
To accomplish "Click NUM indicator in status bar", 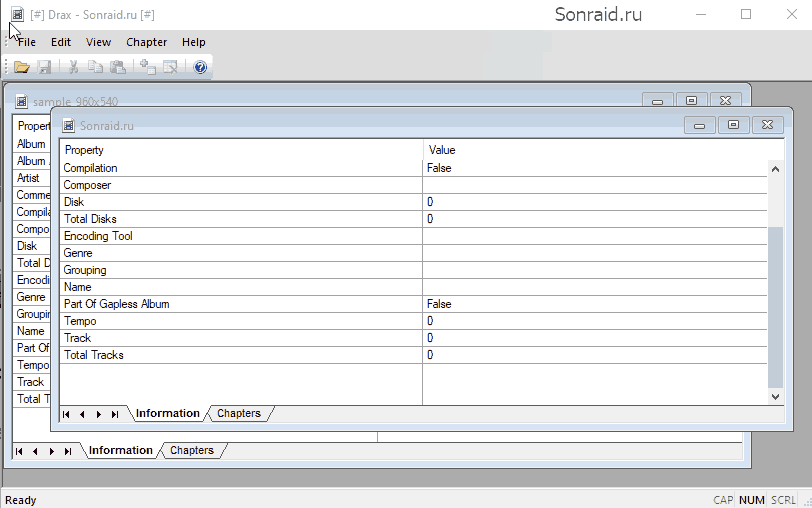I will pyautogui.click(x=751, y=500).
